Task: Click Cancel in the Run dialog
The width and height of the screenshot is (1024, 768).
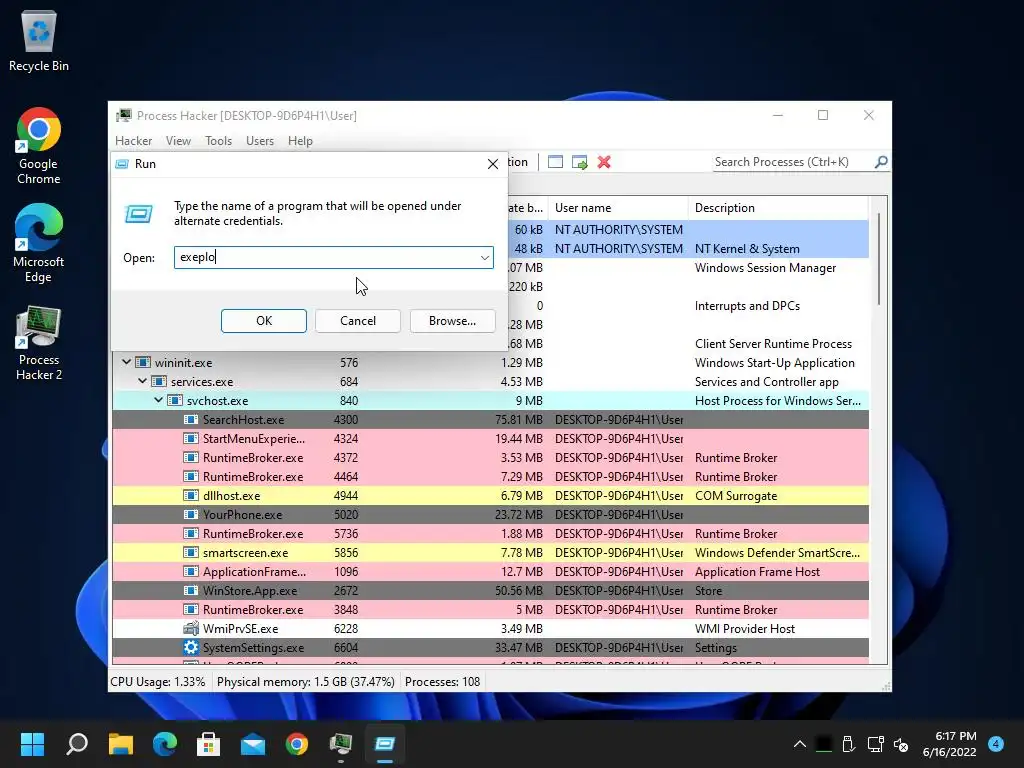Action: click(x=358, y=321)
